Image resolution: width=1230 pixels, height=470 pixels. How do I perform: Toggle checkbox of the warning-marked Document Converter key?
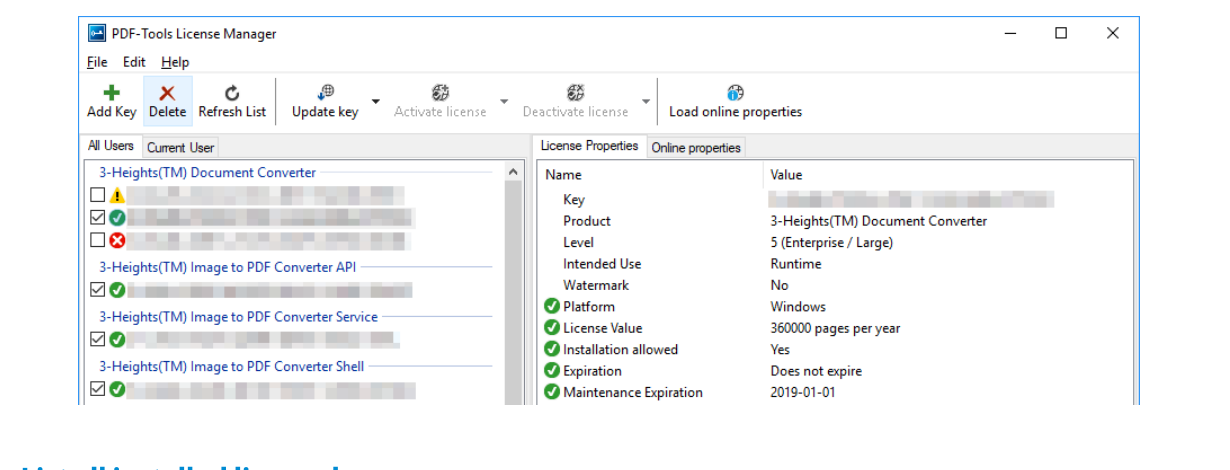[x=97, y=195]
